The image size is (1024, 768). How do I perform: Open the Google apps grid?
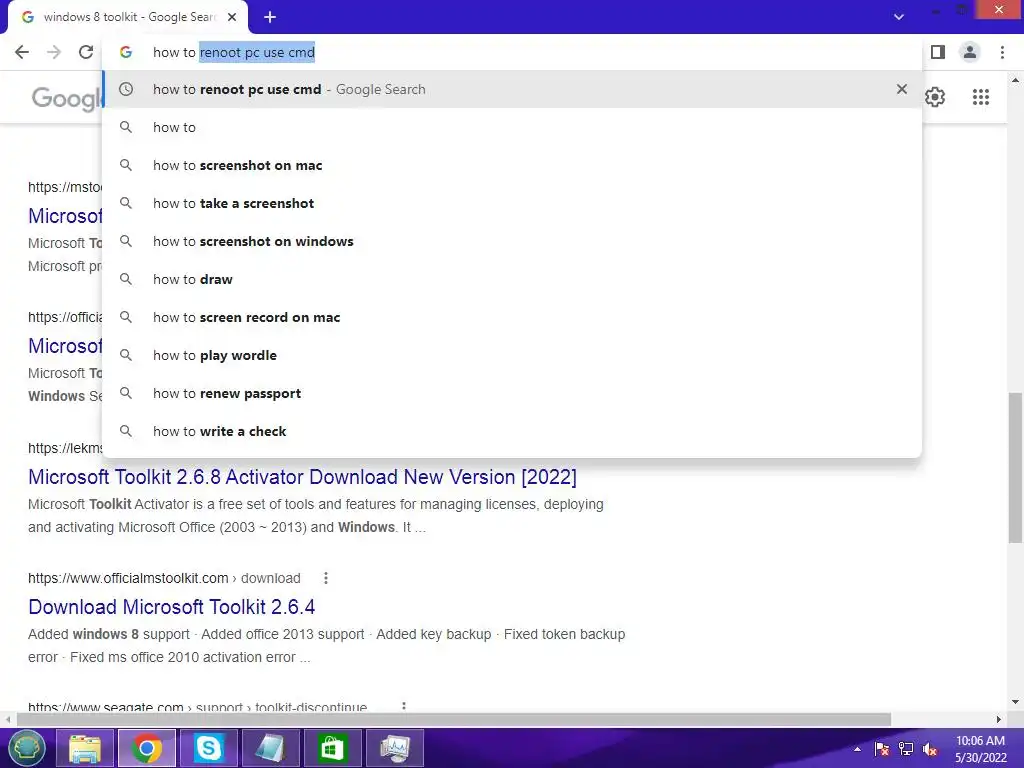click(981, 97)
